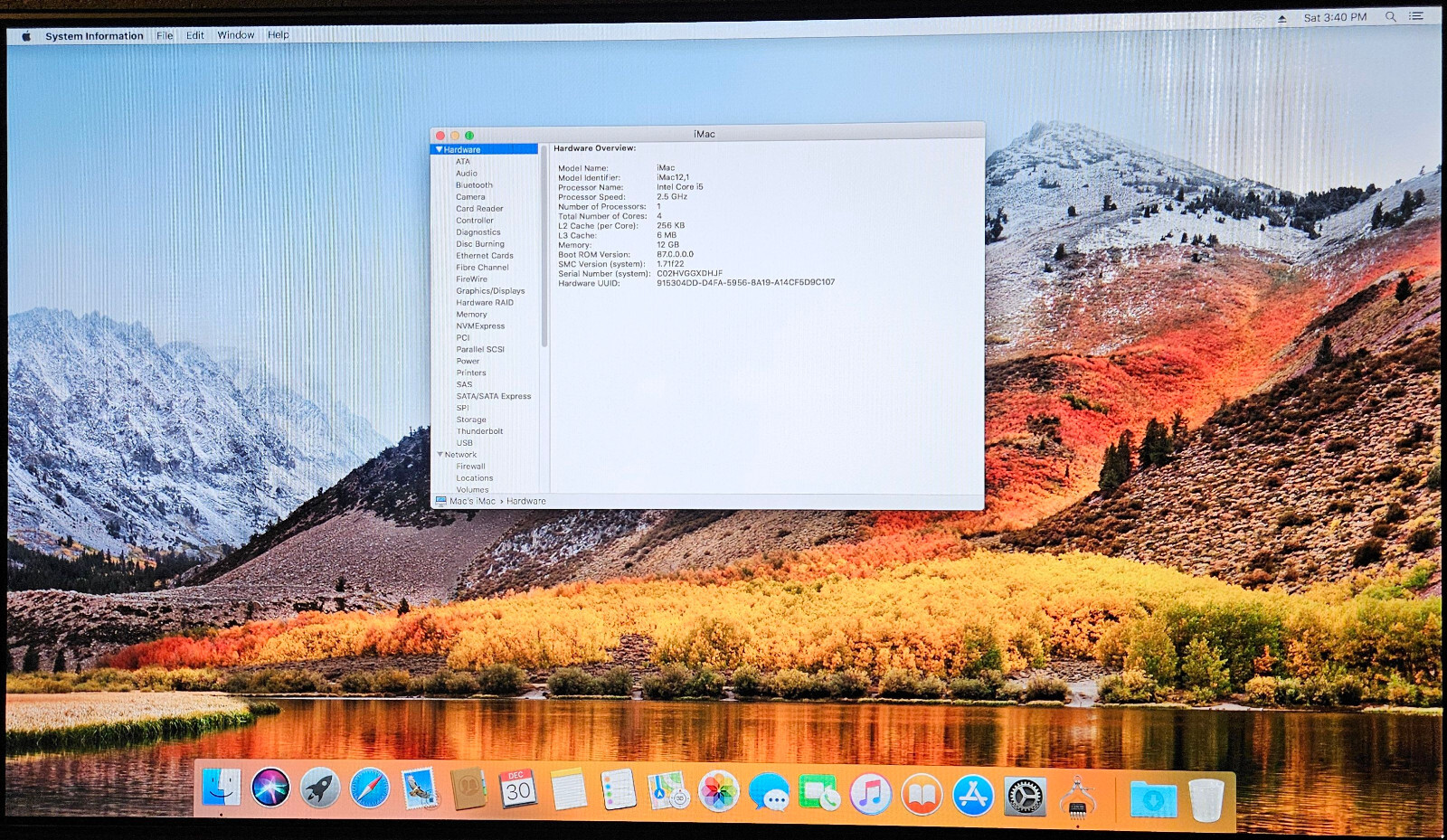Select Memory in the sidebar
Viewport: 1447px width, 840px height.
[471, 315]
